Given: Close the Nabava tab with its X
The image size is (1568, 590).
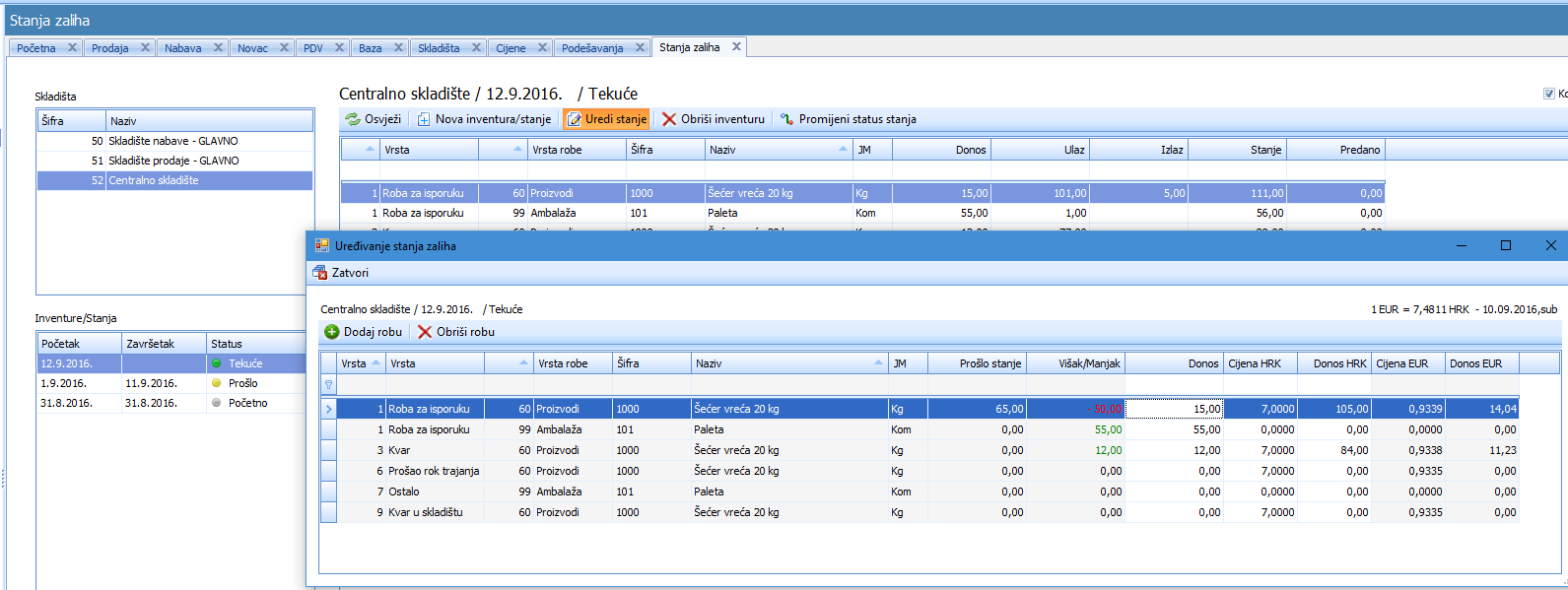Looking at the screenshot, I should click(x=218, y=47).
